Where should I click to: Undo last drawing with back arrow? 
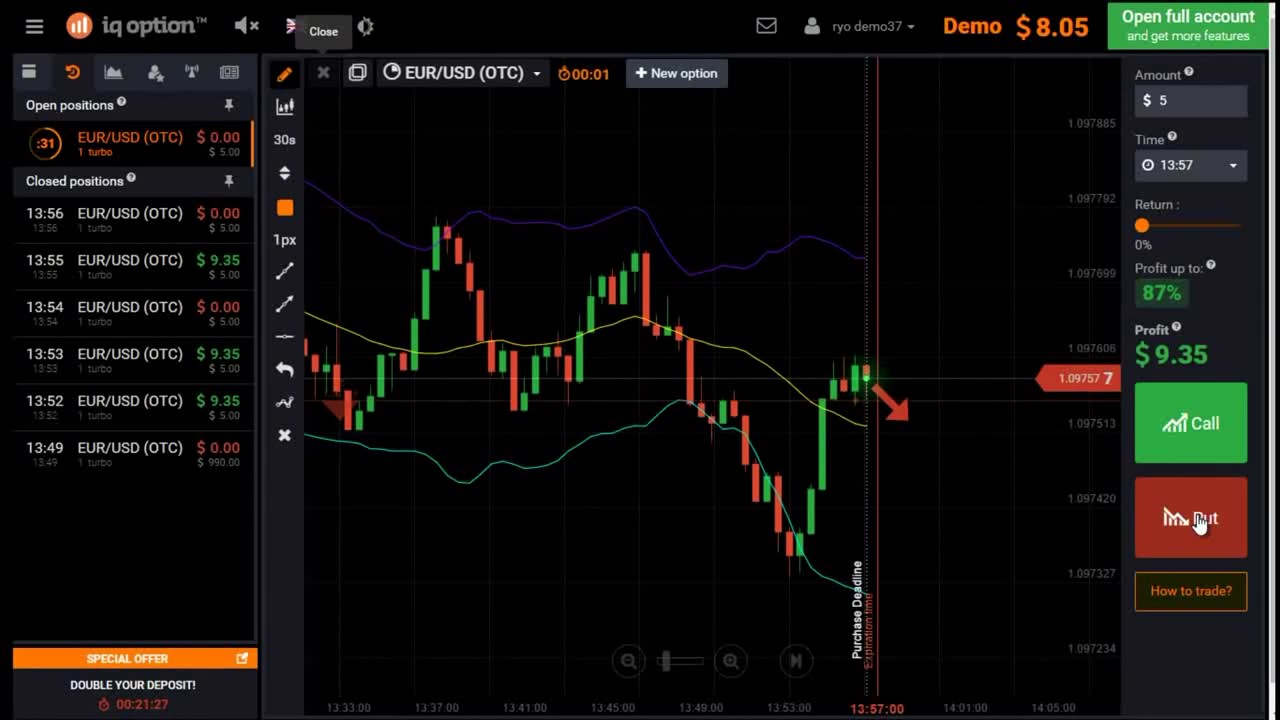[284, 369]
